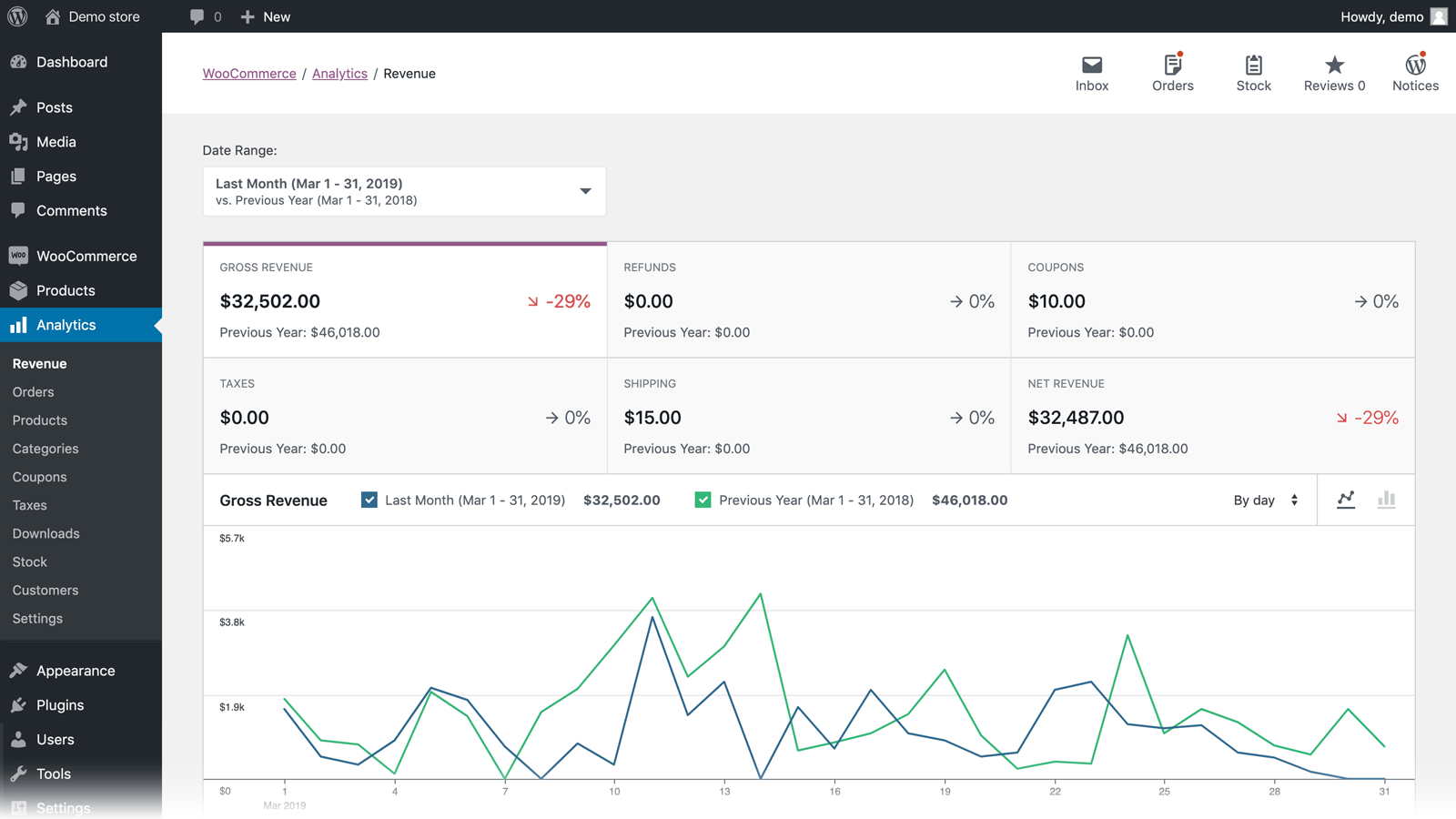1456x819 pixels.
Task: Follow the WooCommerce breadcrumb link
Action: [x=249, y=73]
